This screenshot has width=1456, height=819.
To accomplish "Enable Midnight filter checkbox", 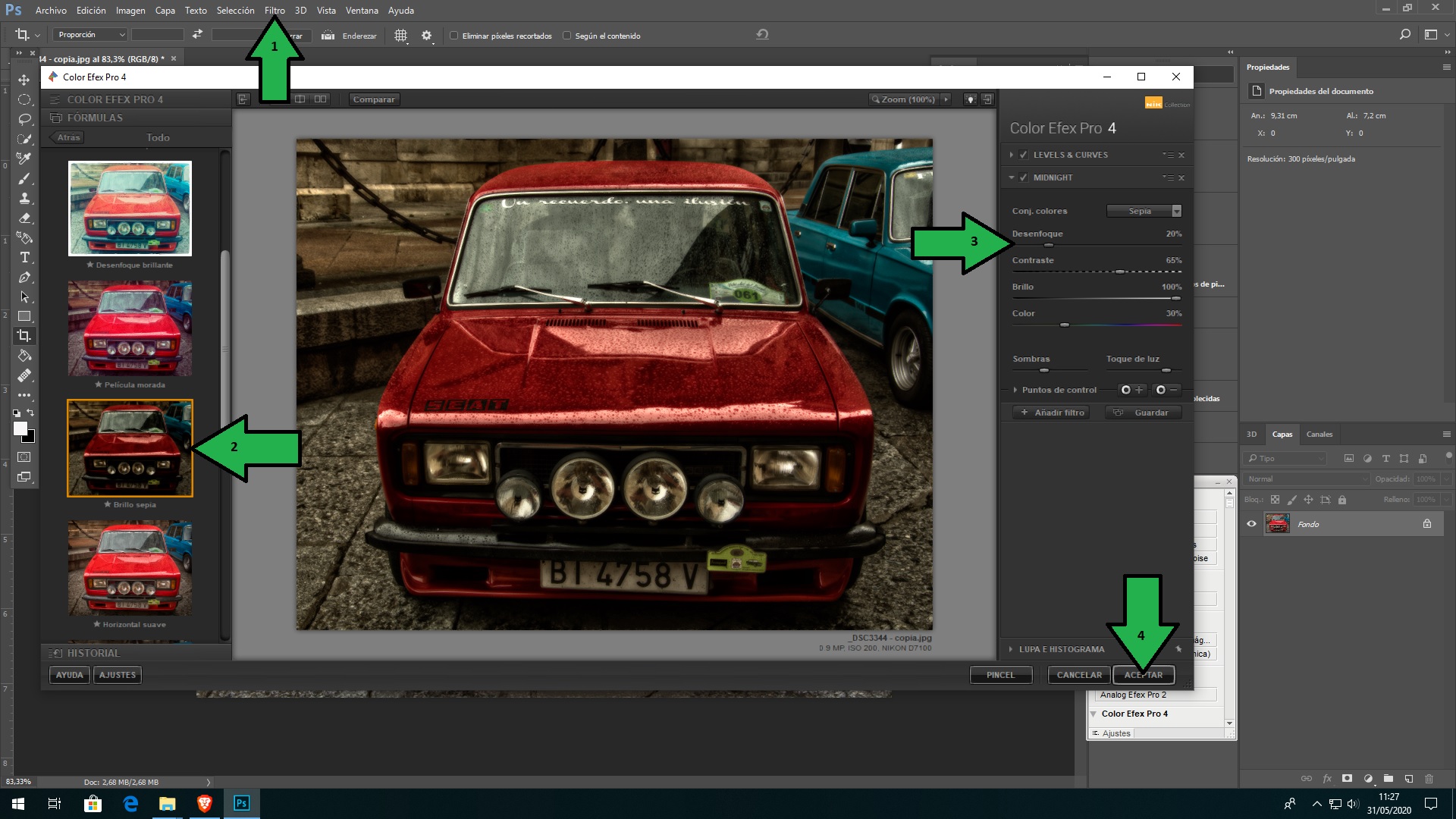I will 1024,177.
